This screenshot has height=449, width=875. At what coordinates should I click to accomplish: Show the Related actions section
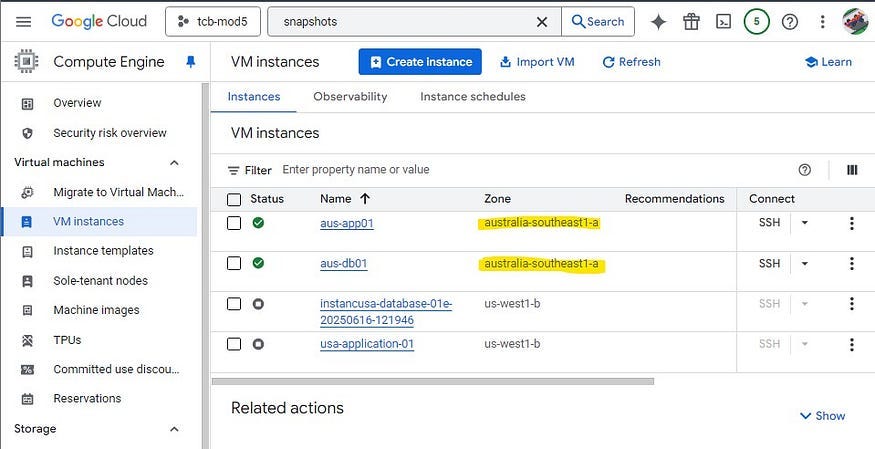tap(822, 416)
